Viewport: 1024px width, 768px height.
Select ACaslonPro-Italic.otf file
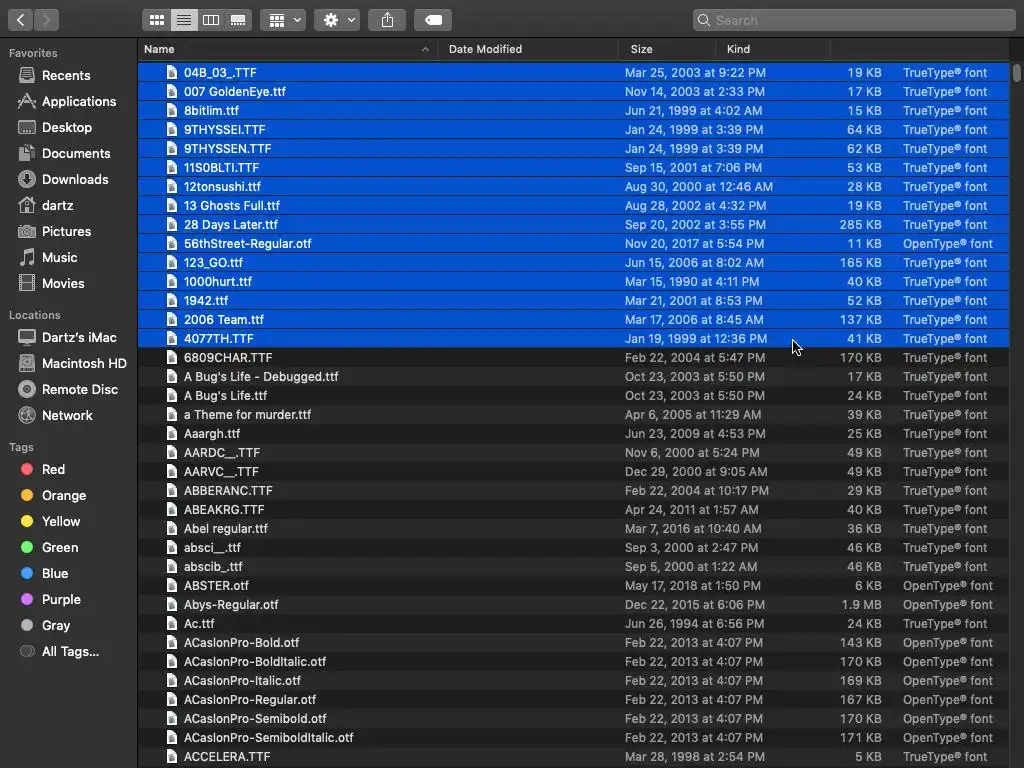[573, 680]
